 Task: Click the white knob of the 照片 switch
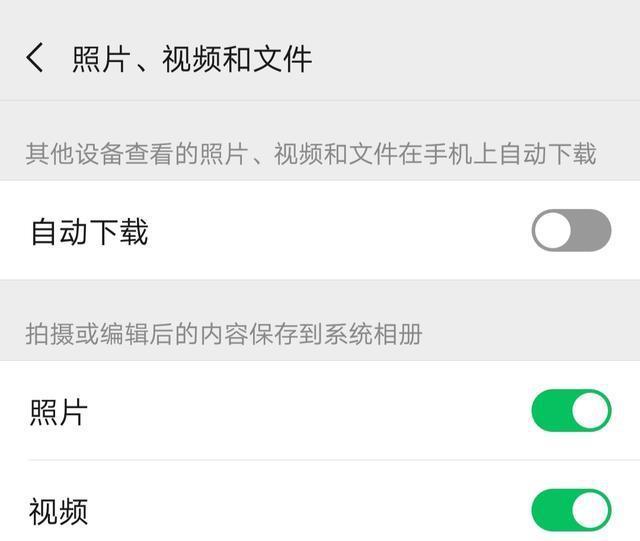click(591, 410)
